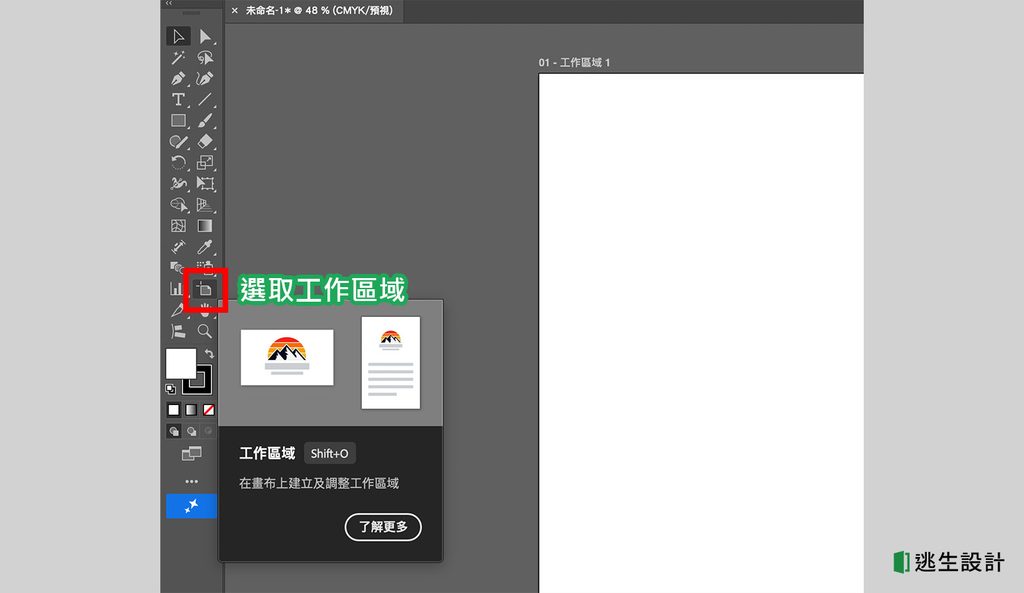Select the Perspective Grid tool
Screen dimensions: 1024x593
coord(205,204)
